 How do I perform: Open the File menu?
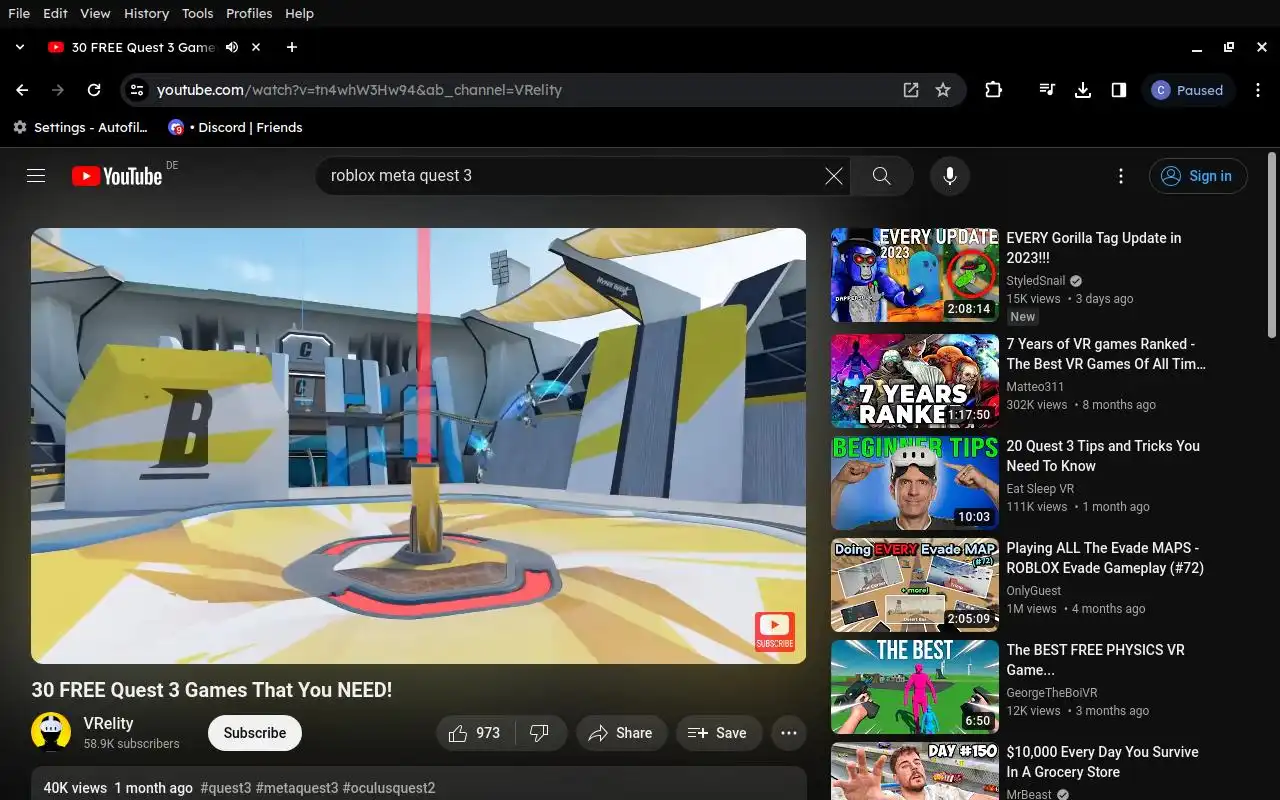[x=19, y=13]
